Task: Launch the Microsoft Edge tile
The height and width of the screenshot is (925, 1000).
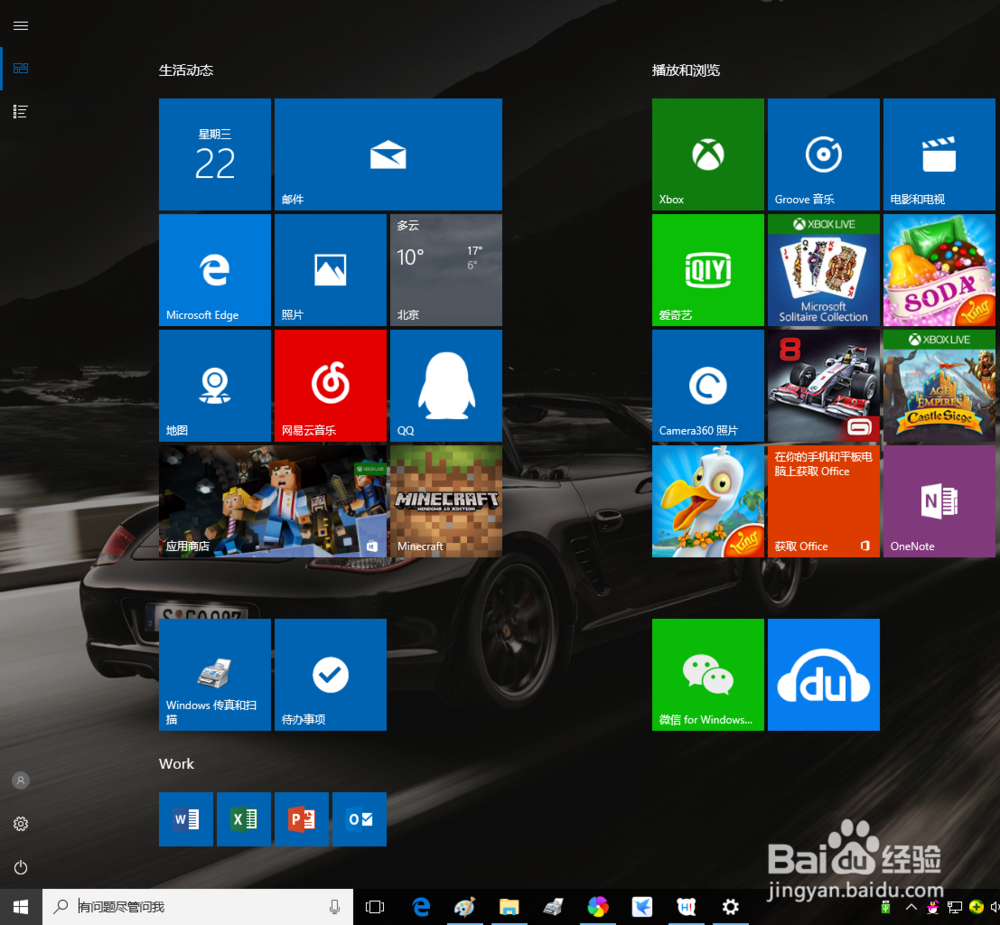Action: (x=215, y=270)
